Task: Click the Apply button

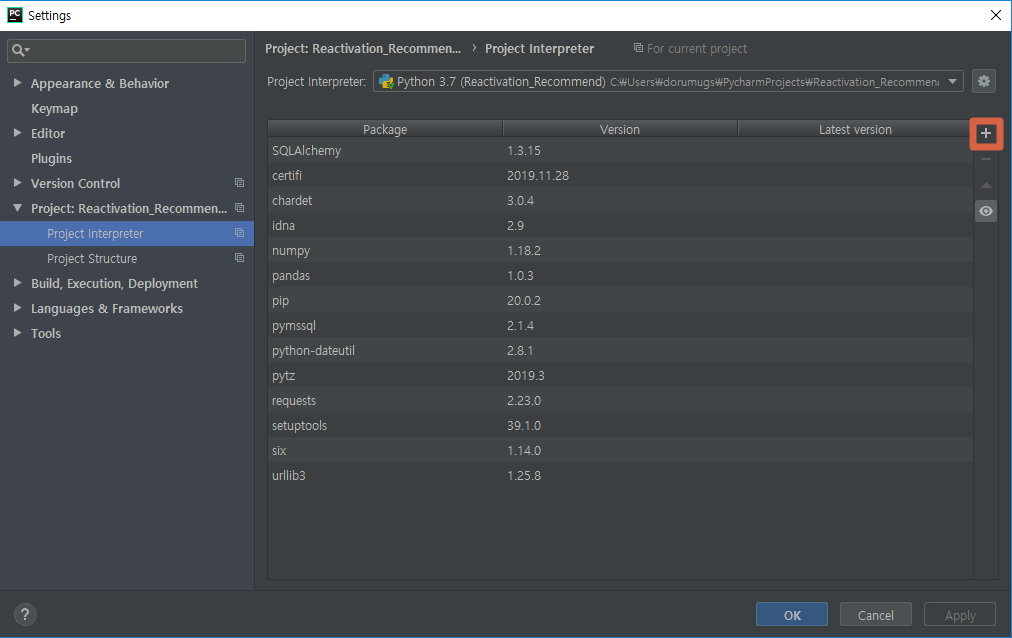Action: pos(960,615)
